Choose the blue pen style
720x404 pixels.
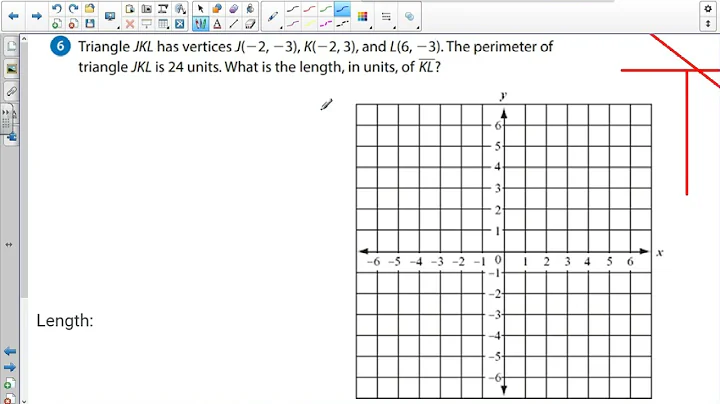pos(343,9)
